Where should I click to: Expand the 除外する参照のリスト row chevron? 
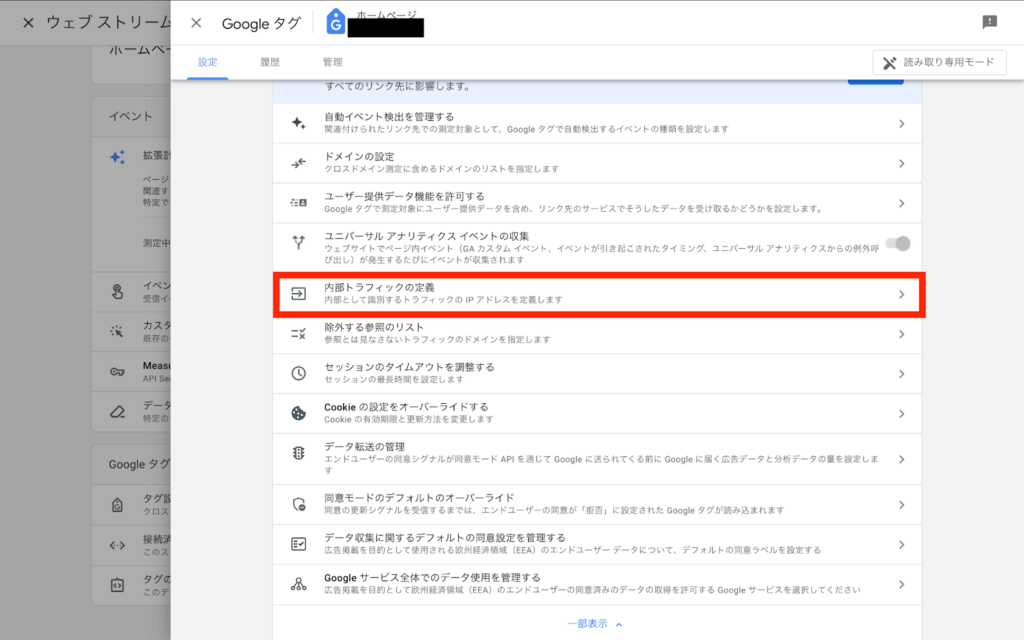pyautogui.click(x=902, y=336)
